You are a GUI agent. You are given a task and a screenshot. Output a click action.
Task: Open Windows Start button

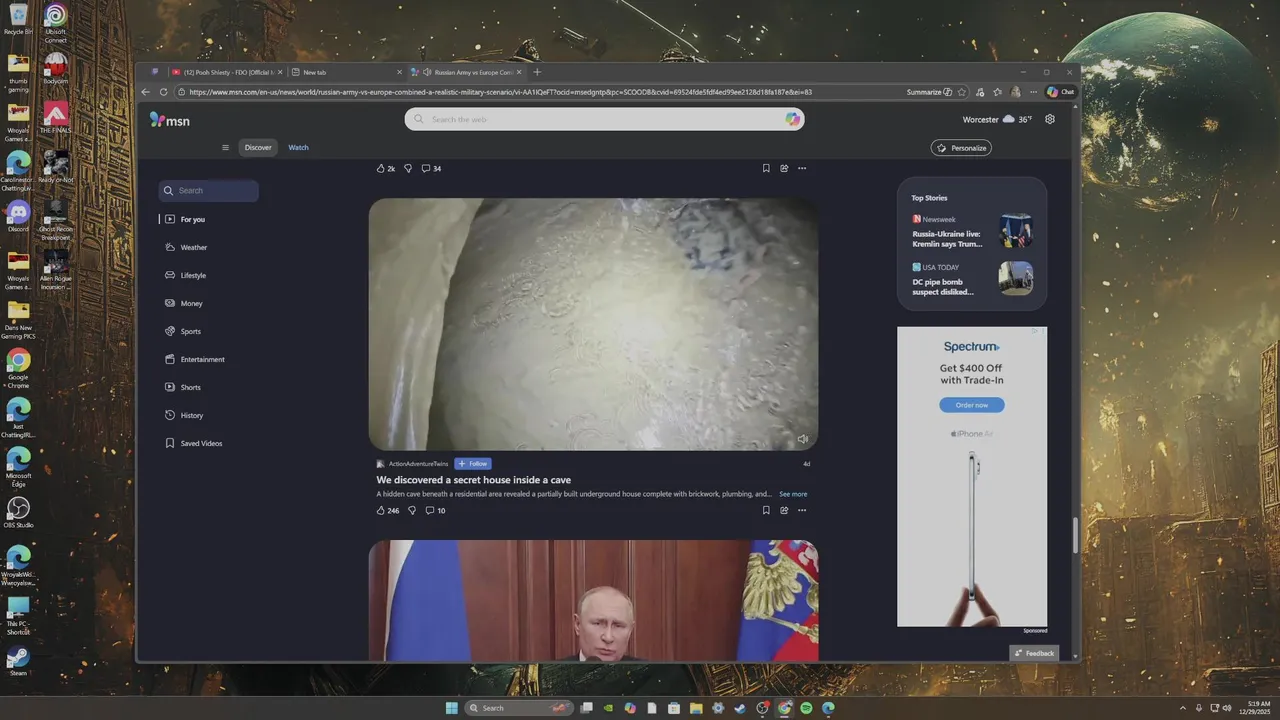coord(451,708)
